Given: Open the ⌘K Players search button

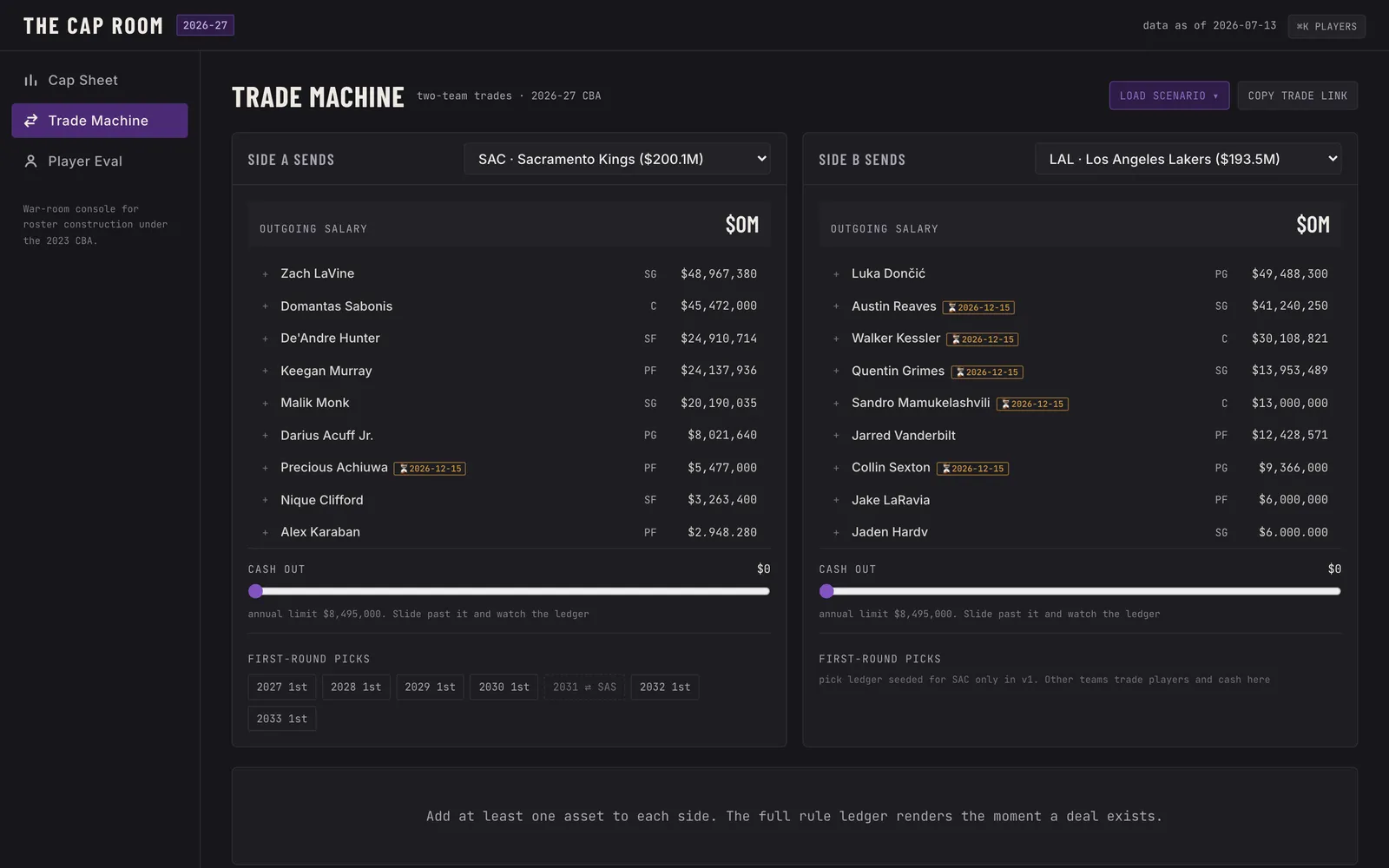Looking at the screenshot, I should pos(1326,26).
